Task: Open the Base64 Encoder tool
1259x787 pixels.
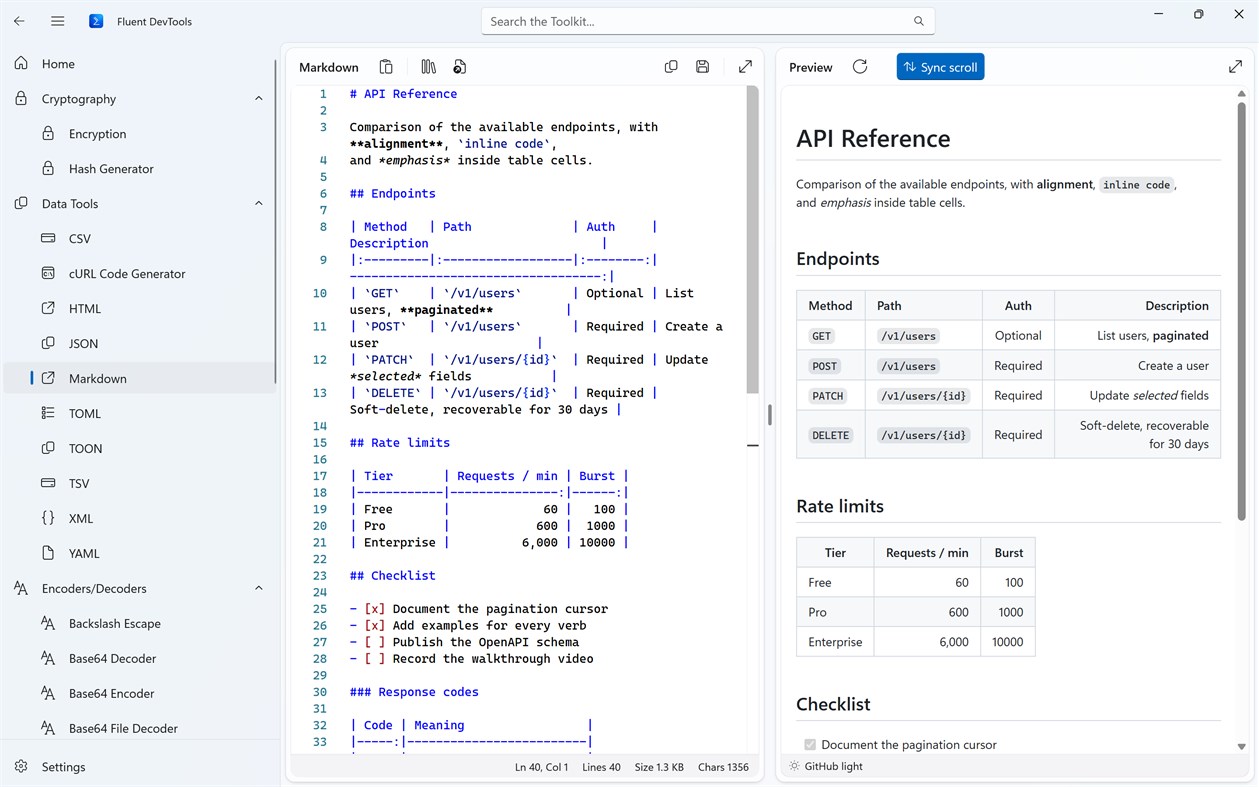Action: coord(139,694)
